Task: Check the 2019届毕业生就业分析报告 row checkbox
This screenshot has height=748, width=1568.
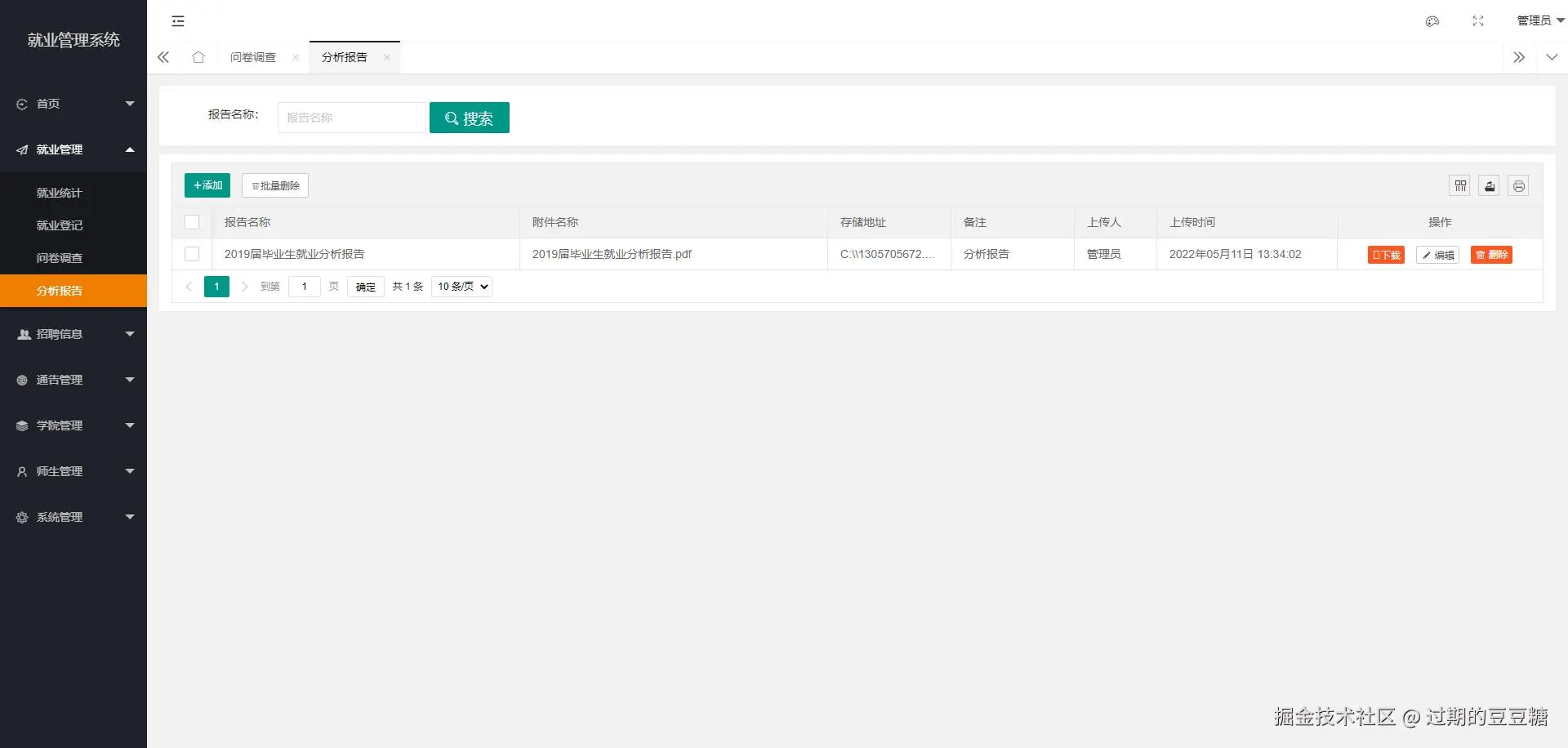Action: click(x=192, y=254)
